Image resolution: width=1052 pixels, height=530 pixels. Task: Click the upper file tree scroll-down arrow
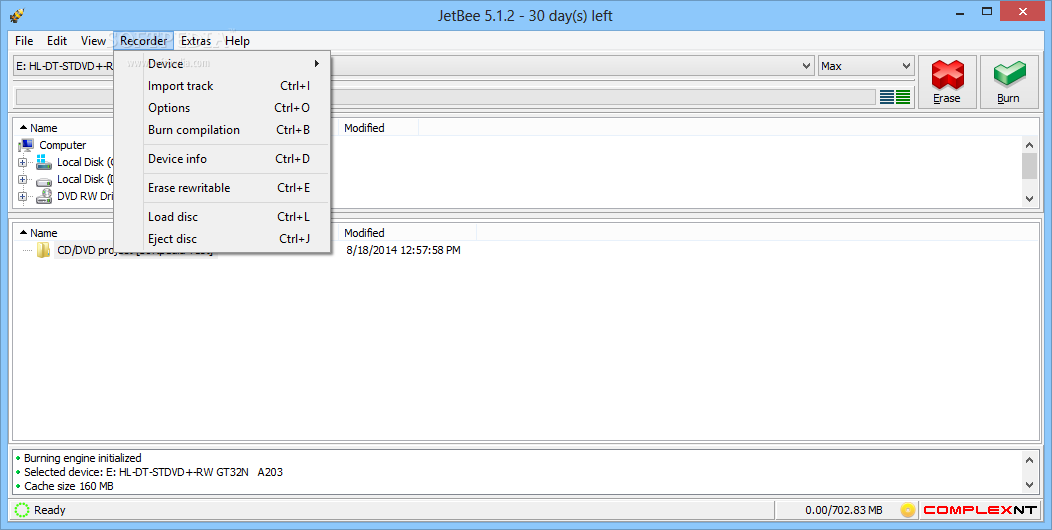[1030, 199]
